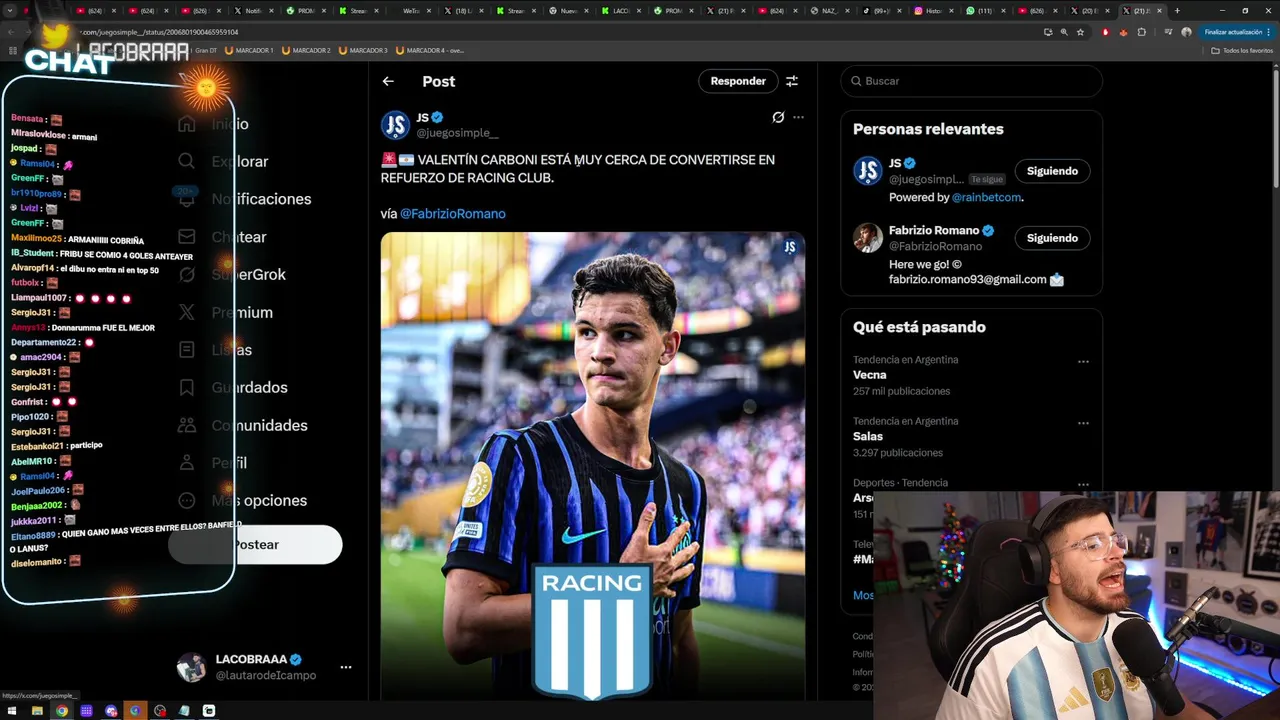This screenshot has width=1280, height=720.
Task: Open MARCADOR 1 bookmark
Action: click(x=249, y=50)
